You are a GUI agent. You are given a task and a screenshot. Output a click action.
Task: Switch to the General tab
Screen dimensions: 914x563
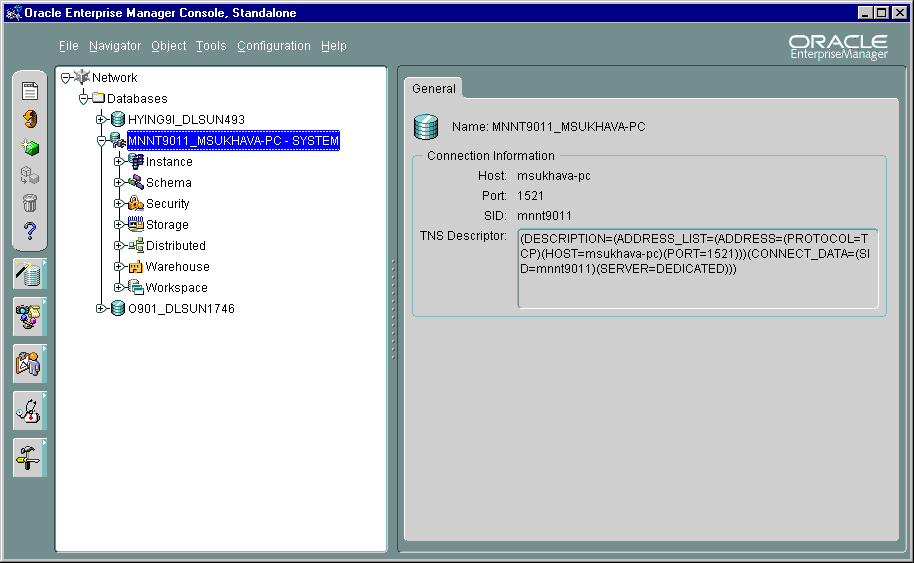[434, 89]
